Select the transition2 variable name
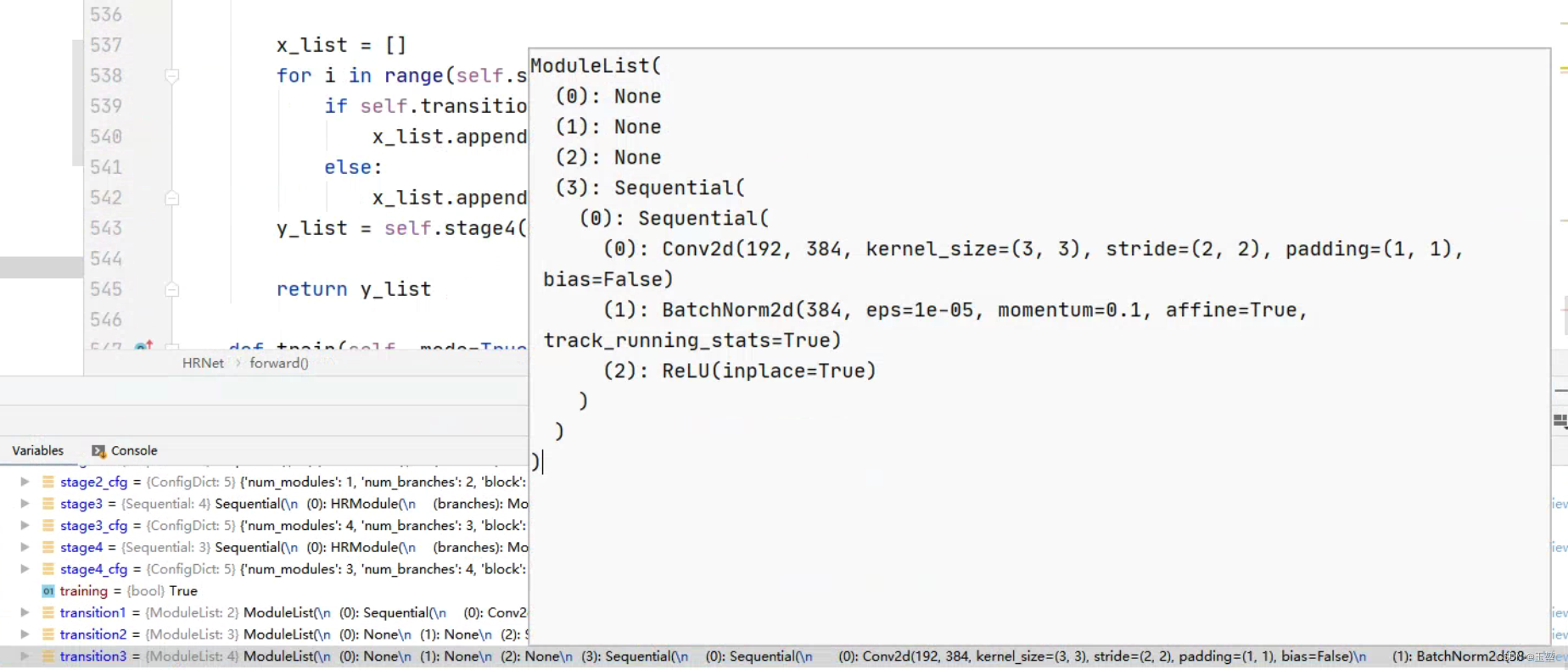This screenshot has width=1568, height=670. [92, 634]
